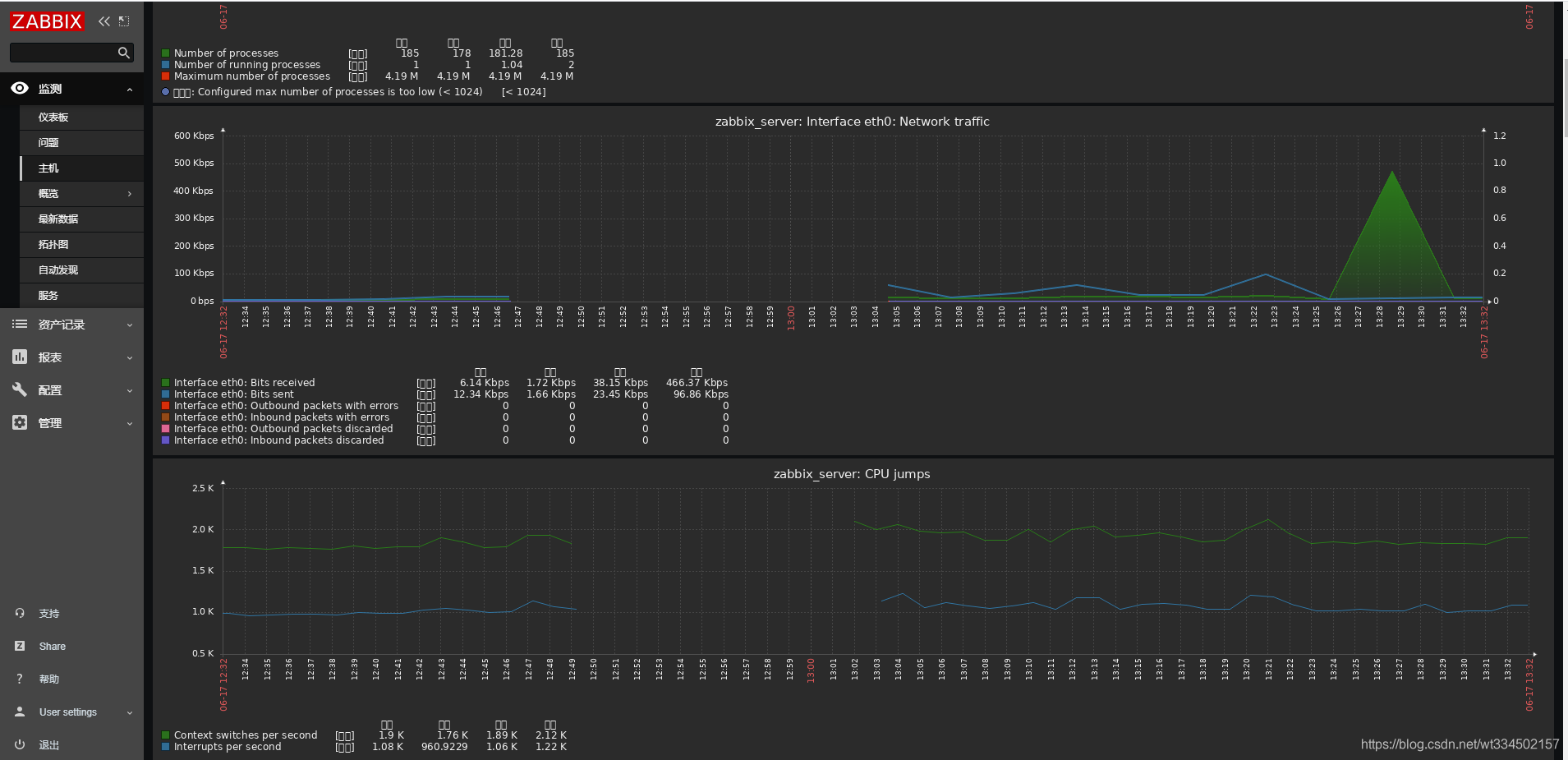Viewport: 1568px width, 760px height.
Task: Click the 13:00 marker on Network graph axis
Action: tap(791, 317)
